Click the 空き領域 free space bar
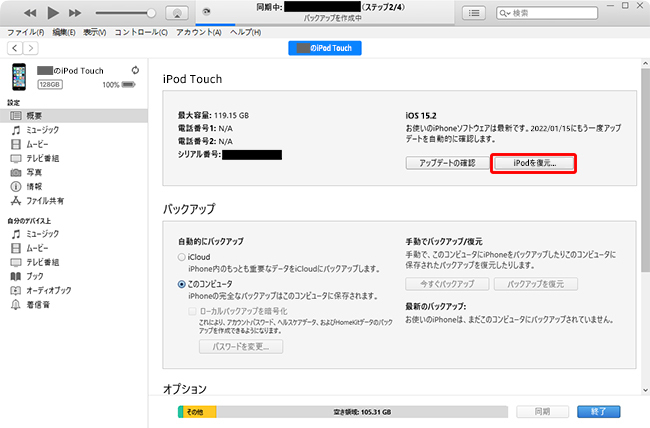Screen dimensions: 650x428 (362, 412)
